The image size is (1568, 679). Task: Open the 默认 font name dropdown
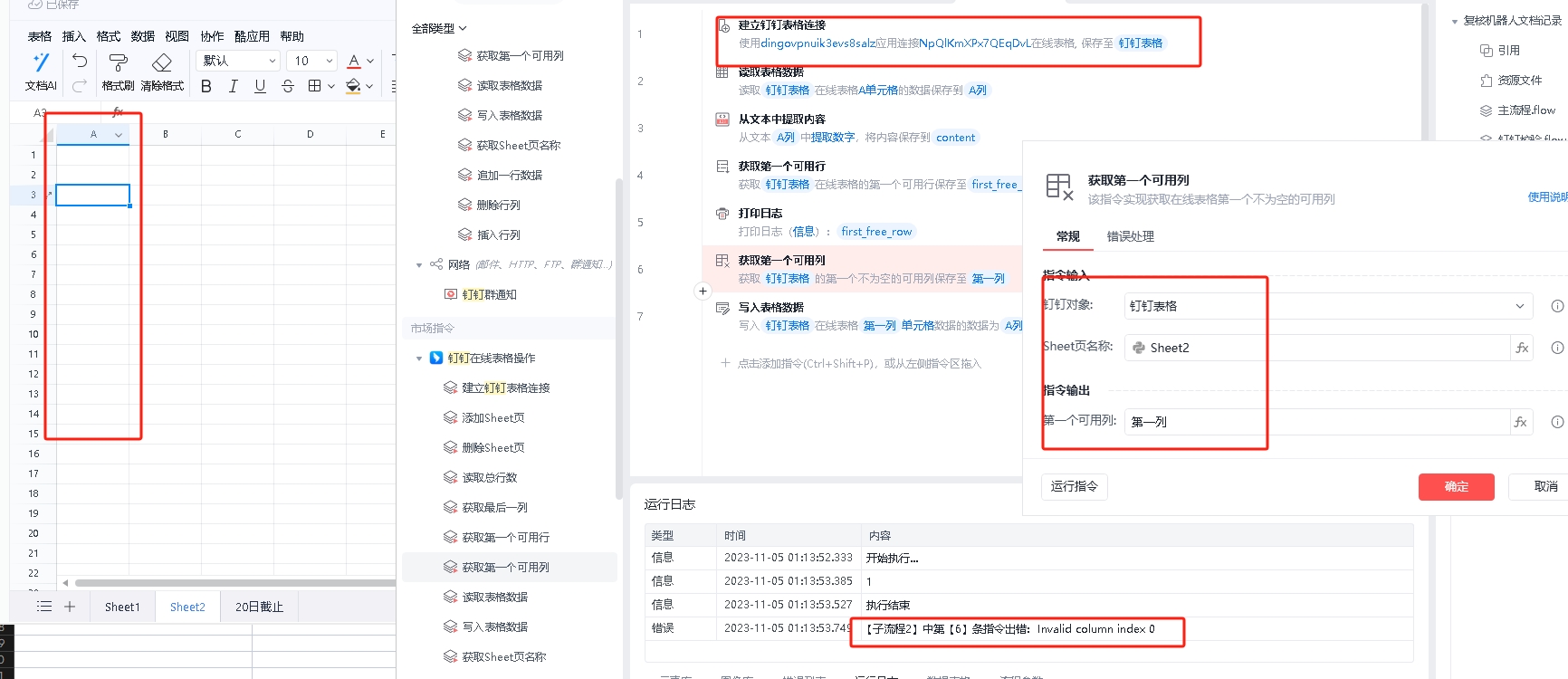238,61
